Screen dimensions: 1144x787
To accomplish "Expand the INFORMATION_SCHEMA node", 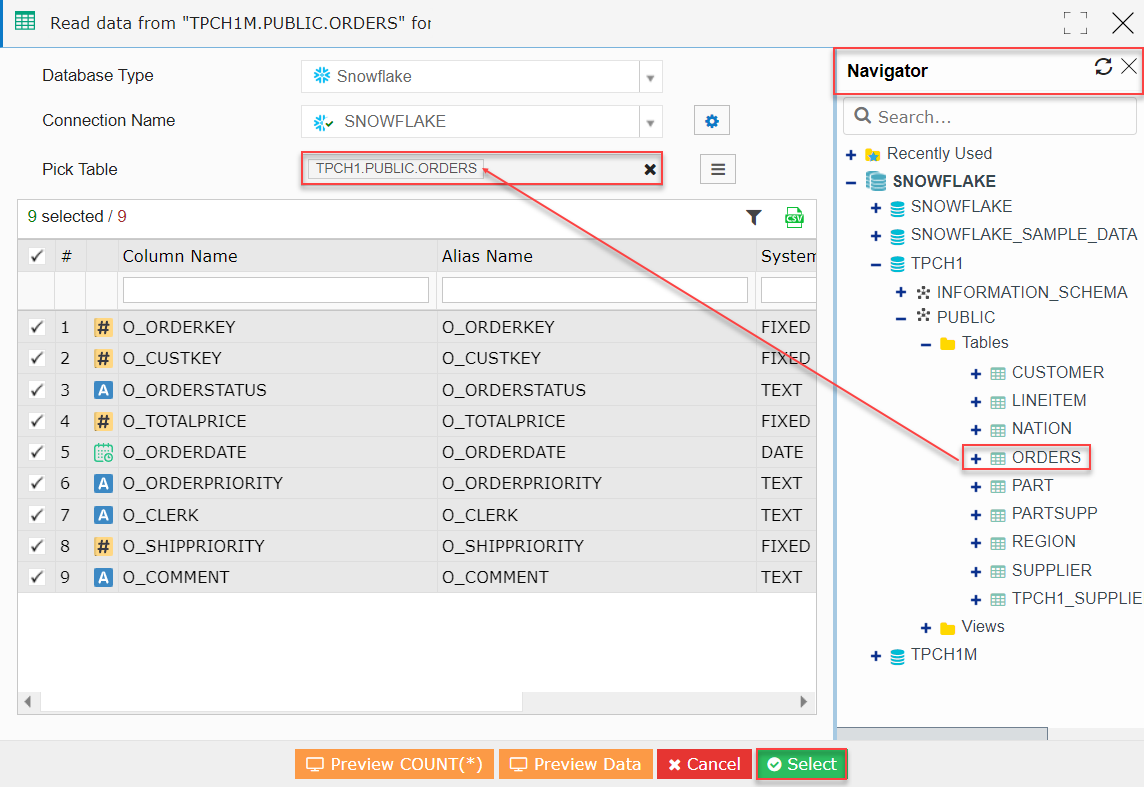I will (901, 292).
